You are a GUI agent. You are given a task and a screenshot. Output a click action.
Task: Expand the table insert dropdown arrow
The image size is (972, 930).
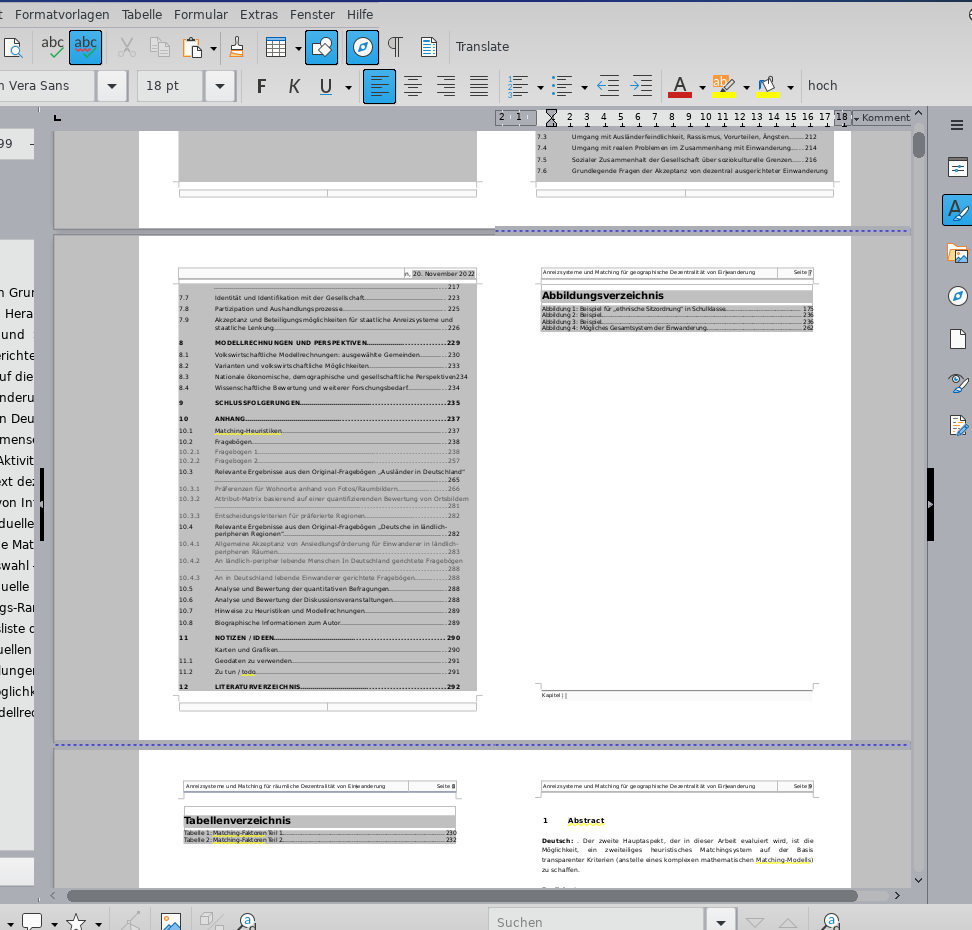click(298, 48)
